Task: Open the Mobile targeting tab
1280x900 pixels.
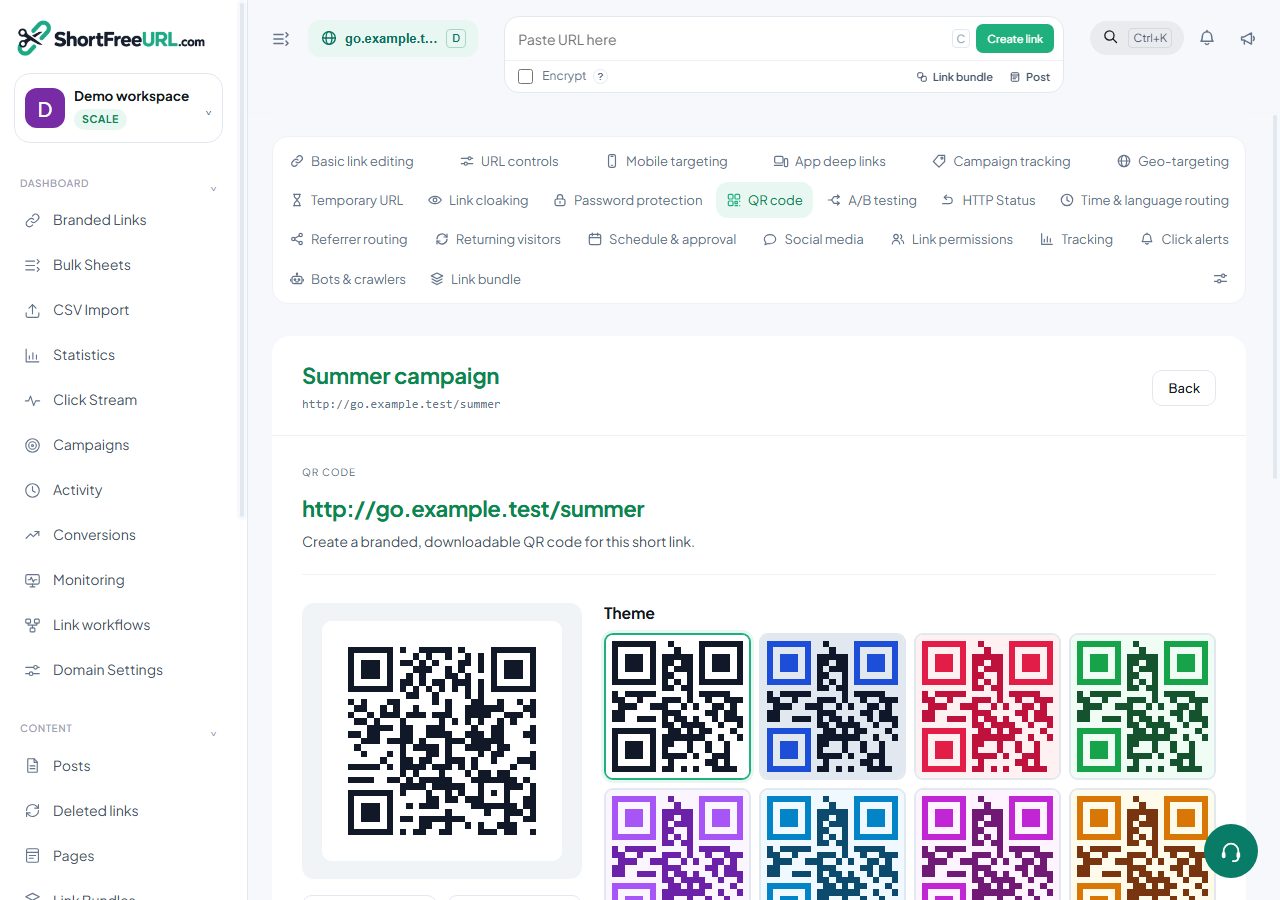Action: (x=666, y=161)
